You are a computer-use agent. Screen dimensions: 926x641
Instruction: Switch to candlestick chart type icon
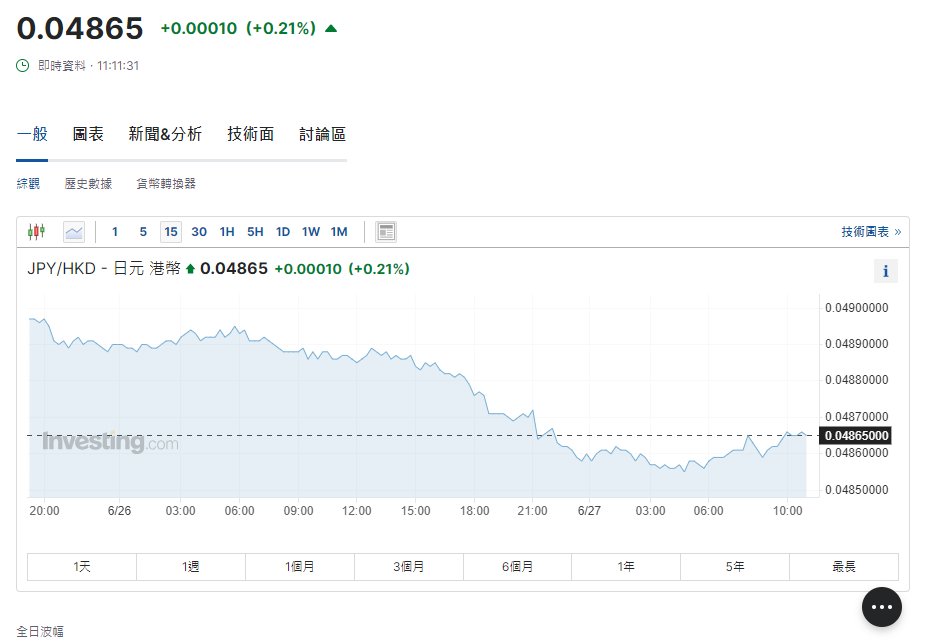coord(37,232)
